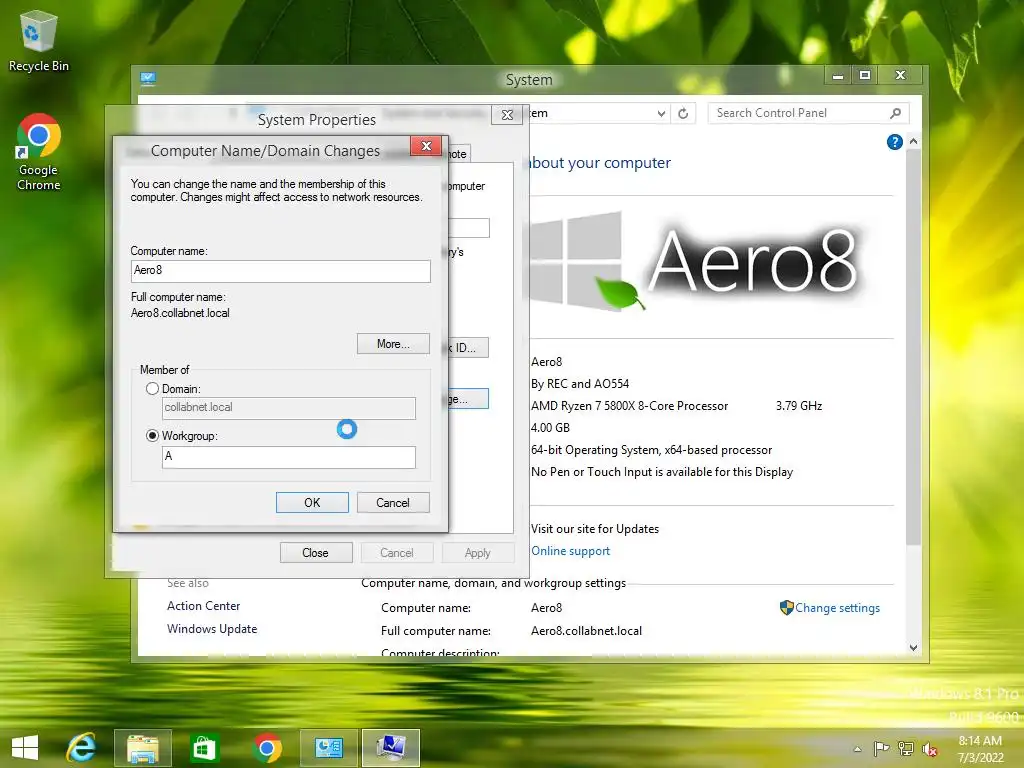
Task: Launch Chrome from the taskbar
Action: click(266, 748)
